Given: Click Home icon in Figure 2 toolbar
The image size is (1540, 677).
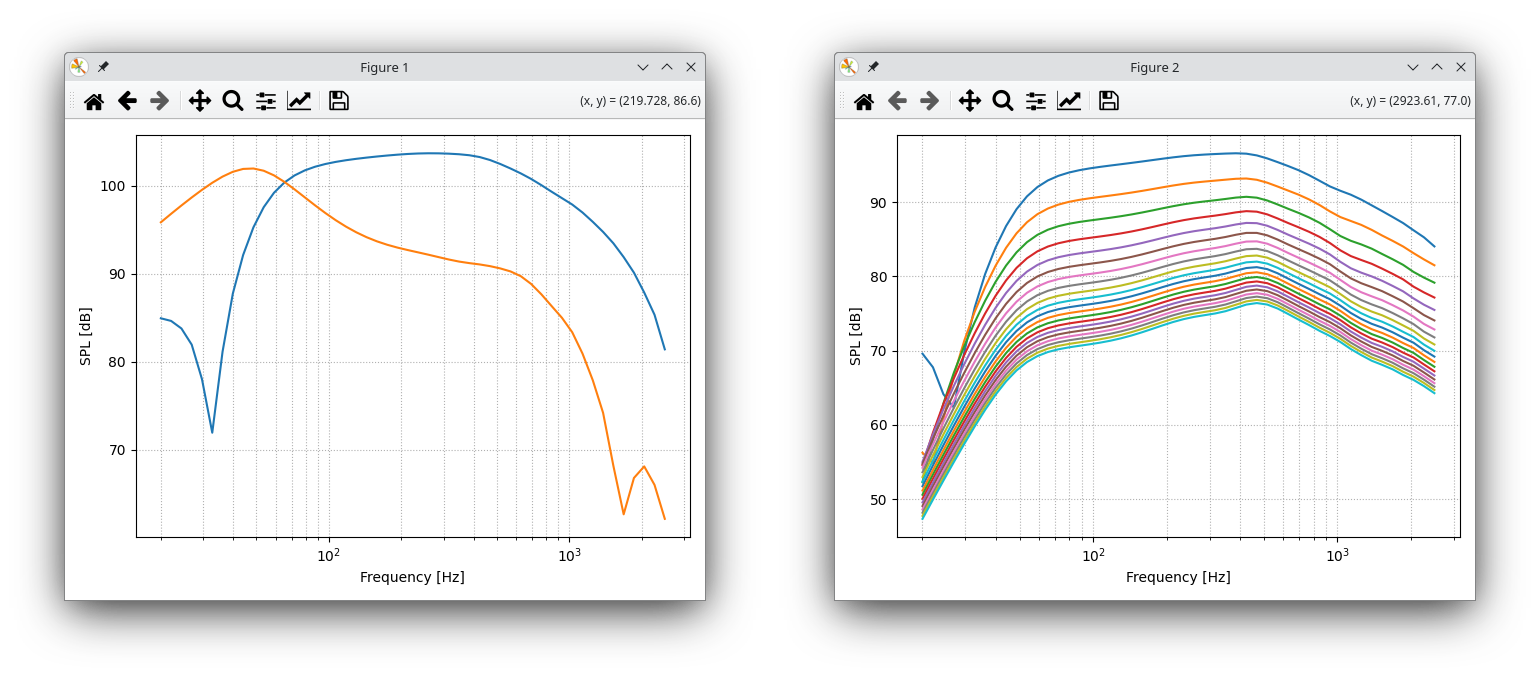Looking at the screenshot, I should click(x=864, y=101).
